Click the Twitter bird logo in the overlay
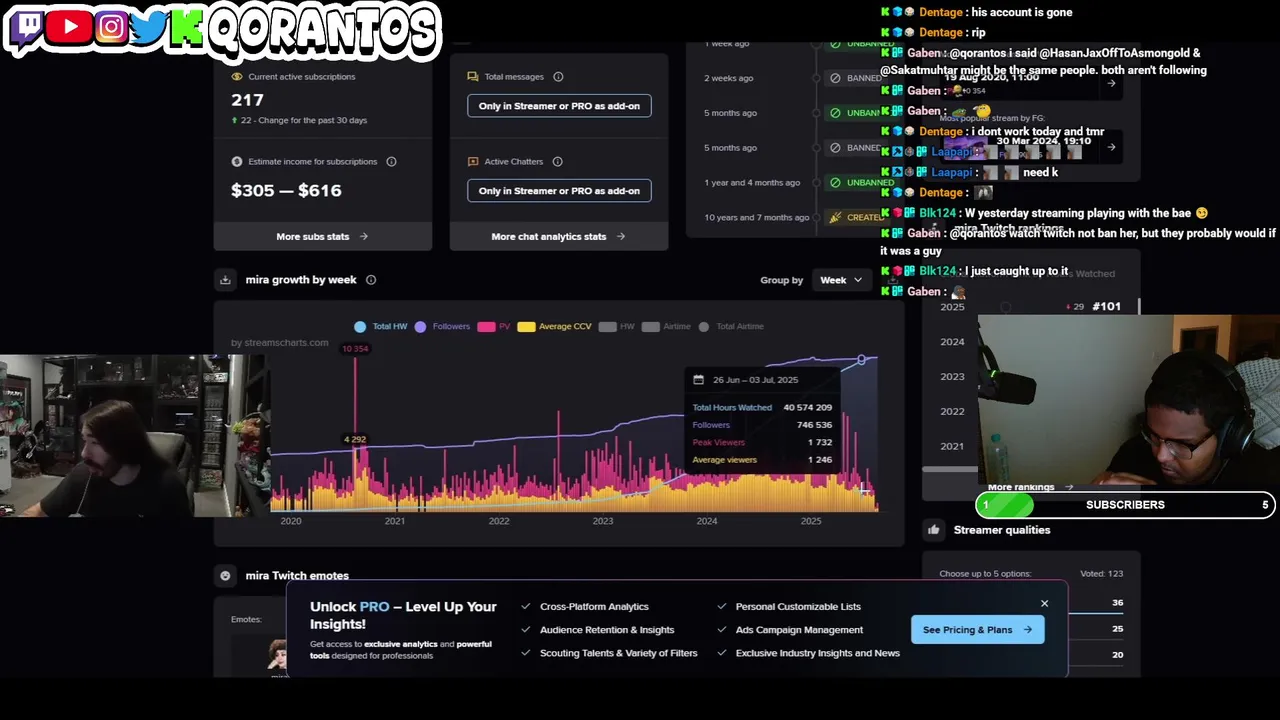Image resolution: width=1280 pixels, height=720 pixels. point(148,28)
